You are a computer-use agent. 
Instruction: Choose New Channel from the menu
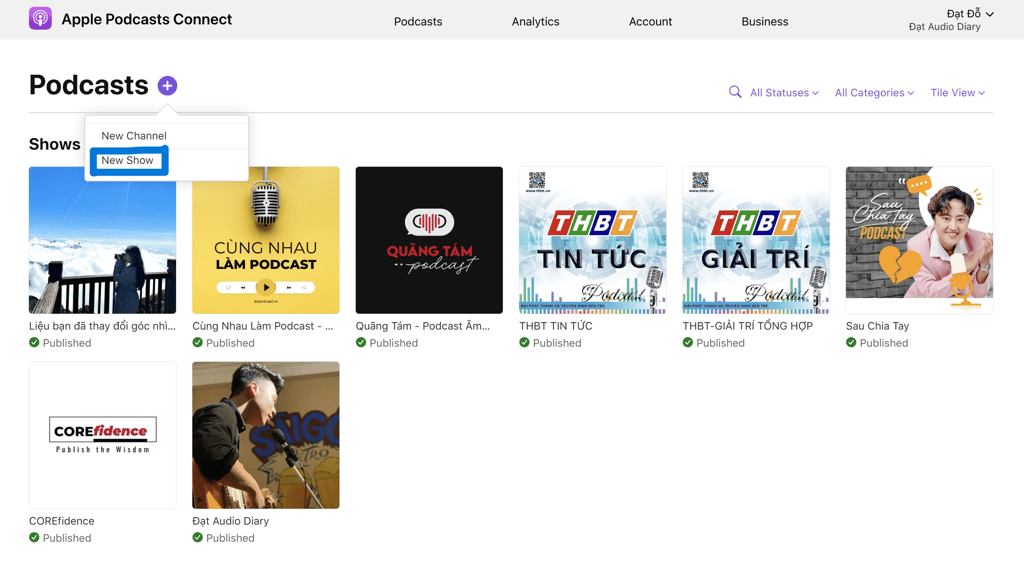134,136
